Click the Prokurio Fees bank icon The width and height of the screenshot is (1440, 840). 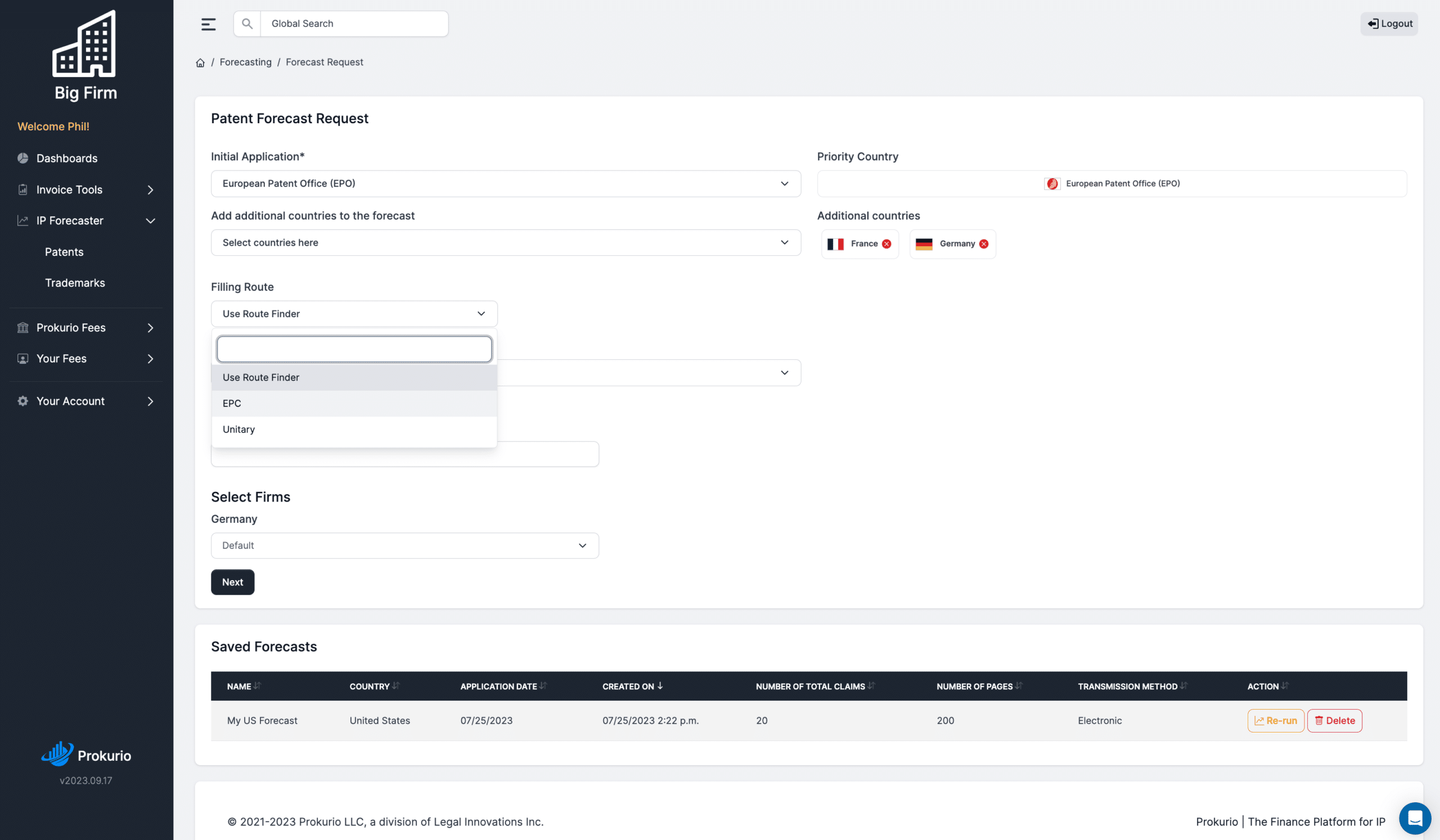pyautogui.click(x=23, y=328)
